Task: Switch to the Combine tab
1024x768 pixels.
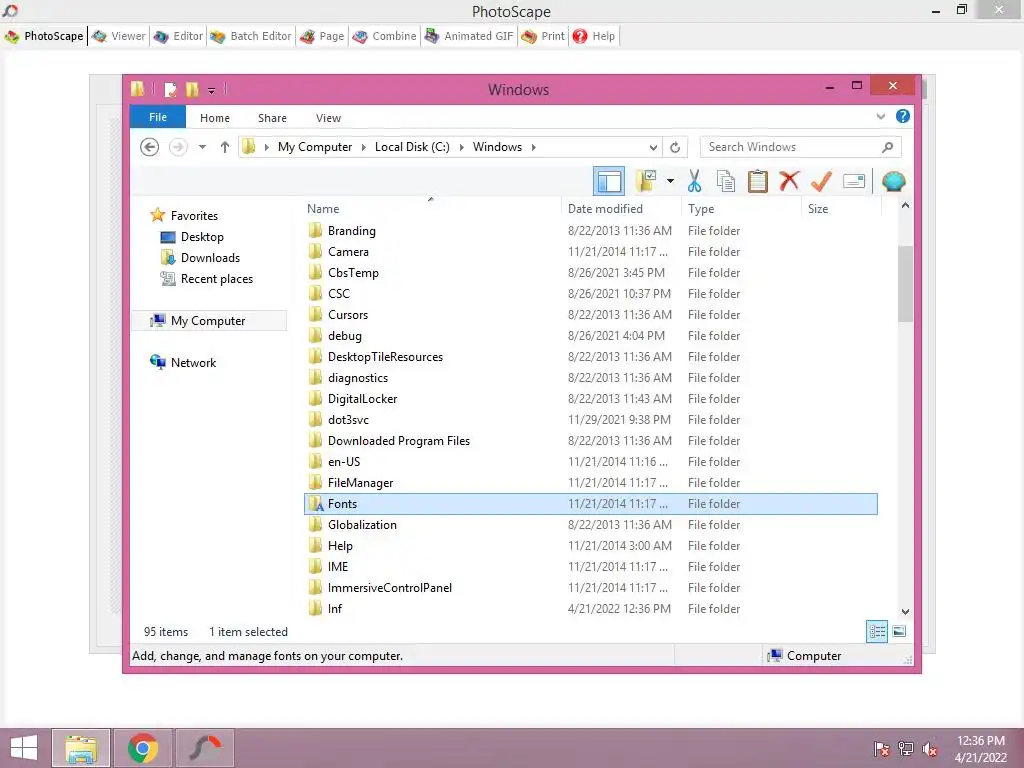Action: tap(384, 36)
